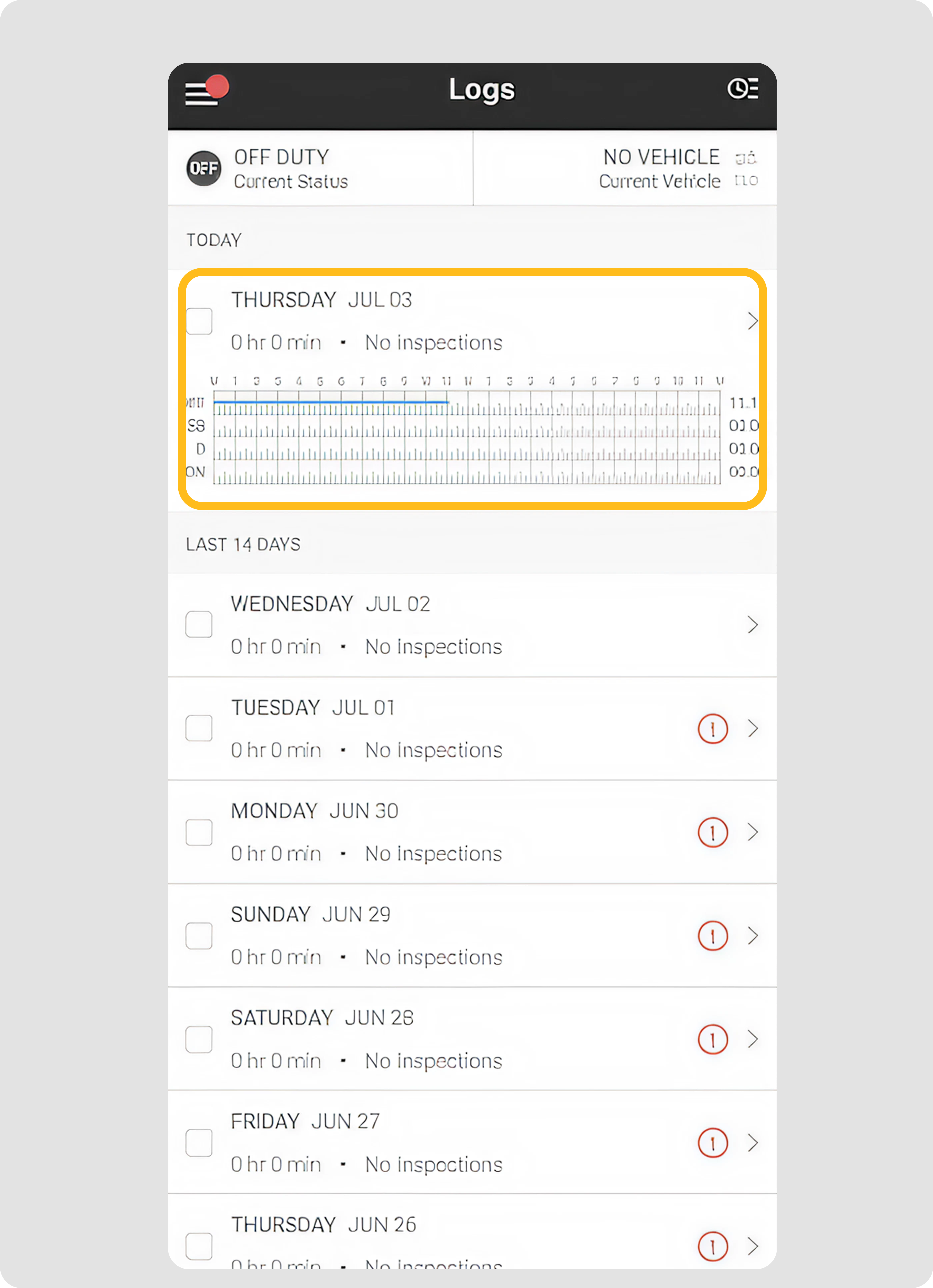This screenshot has height=1288, width=933.
Task: Tap the violation alert icon for Monday Jun 30
Action: tap(712, 833)
